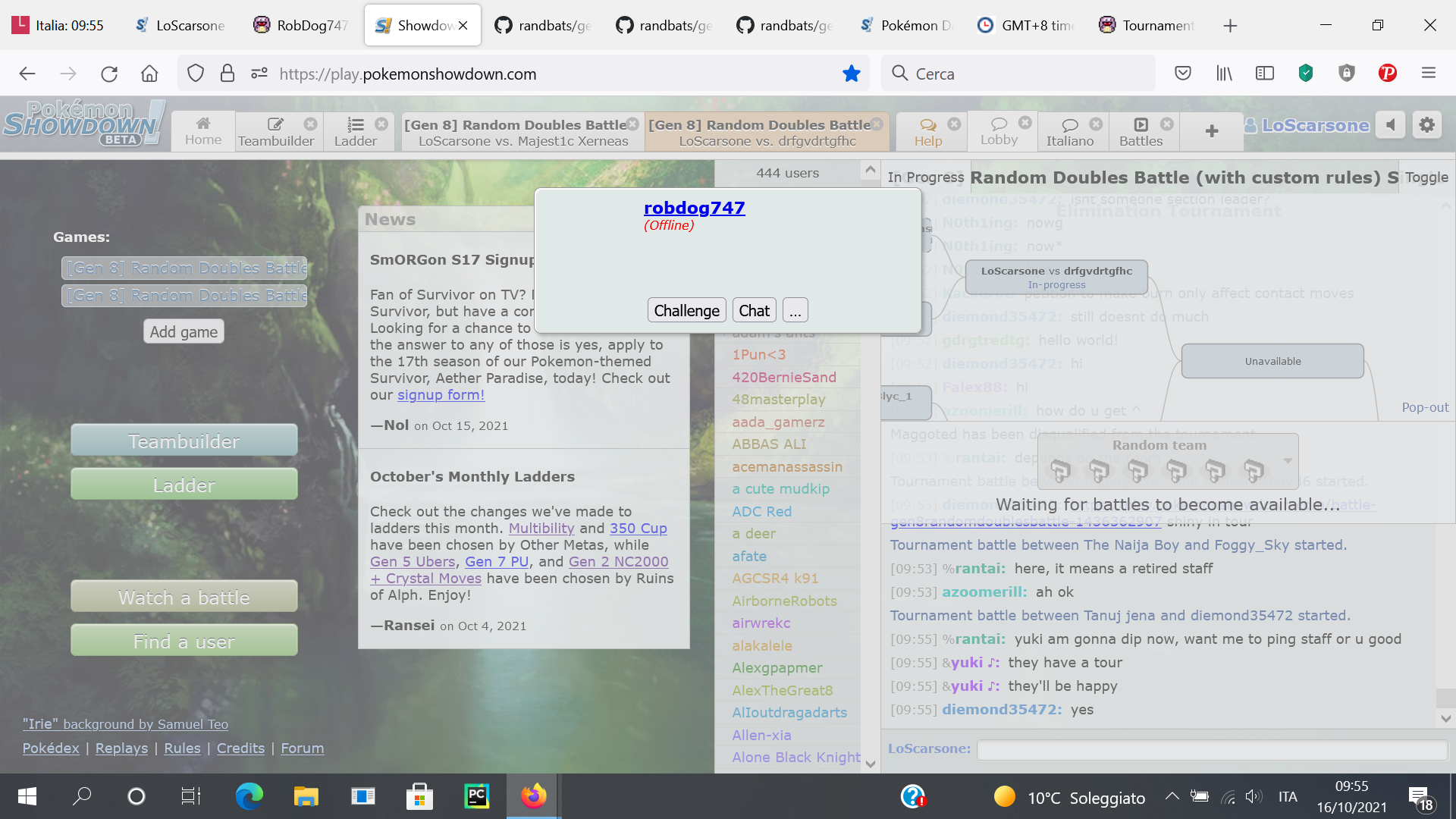Viewport: 1456px width, 819px height.
Task: Open robdog747 profile link
Action: [x=694, y=207]
